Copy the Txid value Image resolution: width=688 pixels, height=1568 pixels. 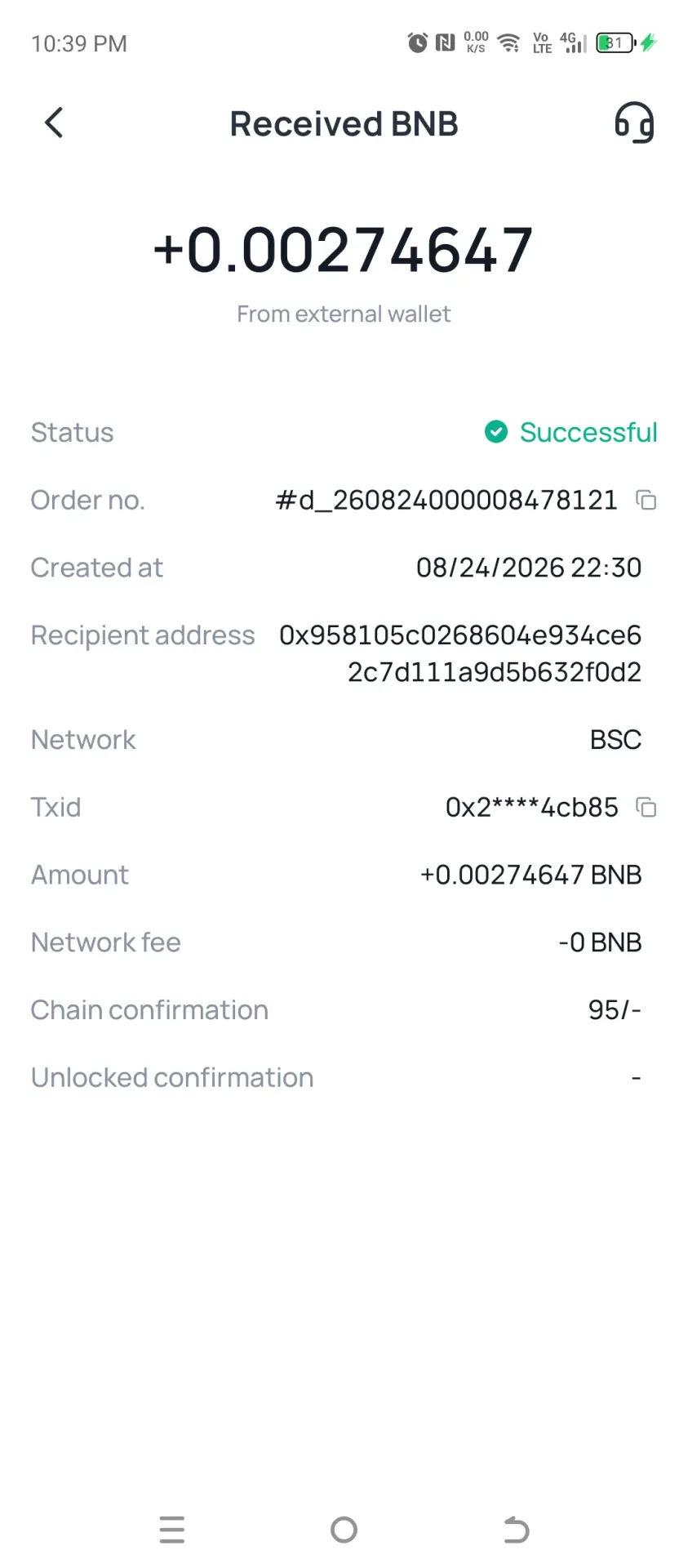646,807
